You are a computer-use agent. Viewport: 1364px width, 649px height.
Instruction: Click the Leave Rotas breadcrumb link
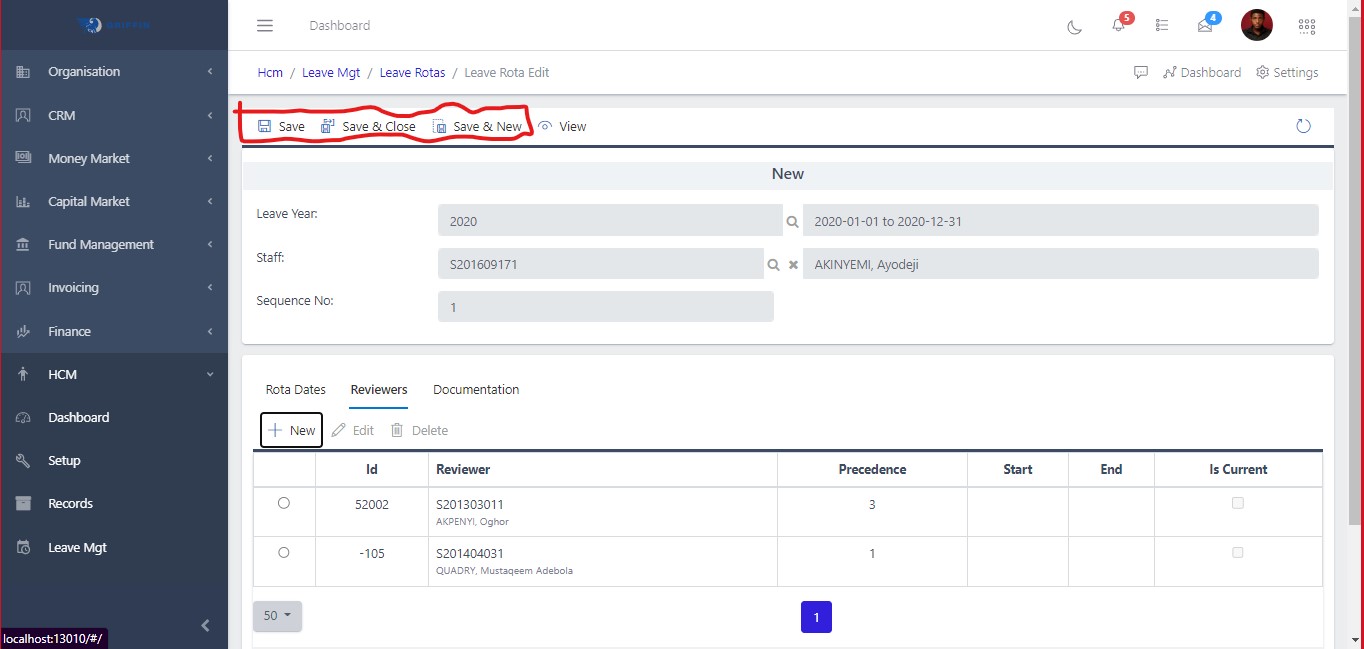pos(413,72)
